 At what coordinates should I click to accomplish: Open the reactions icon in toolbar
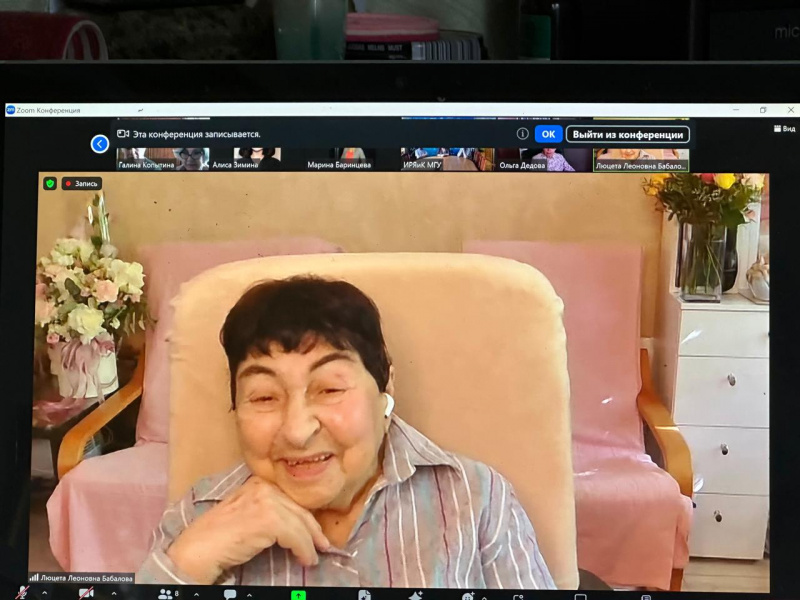468,596
